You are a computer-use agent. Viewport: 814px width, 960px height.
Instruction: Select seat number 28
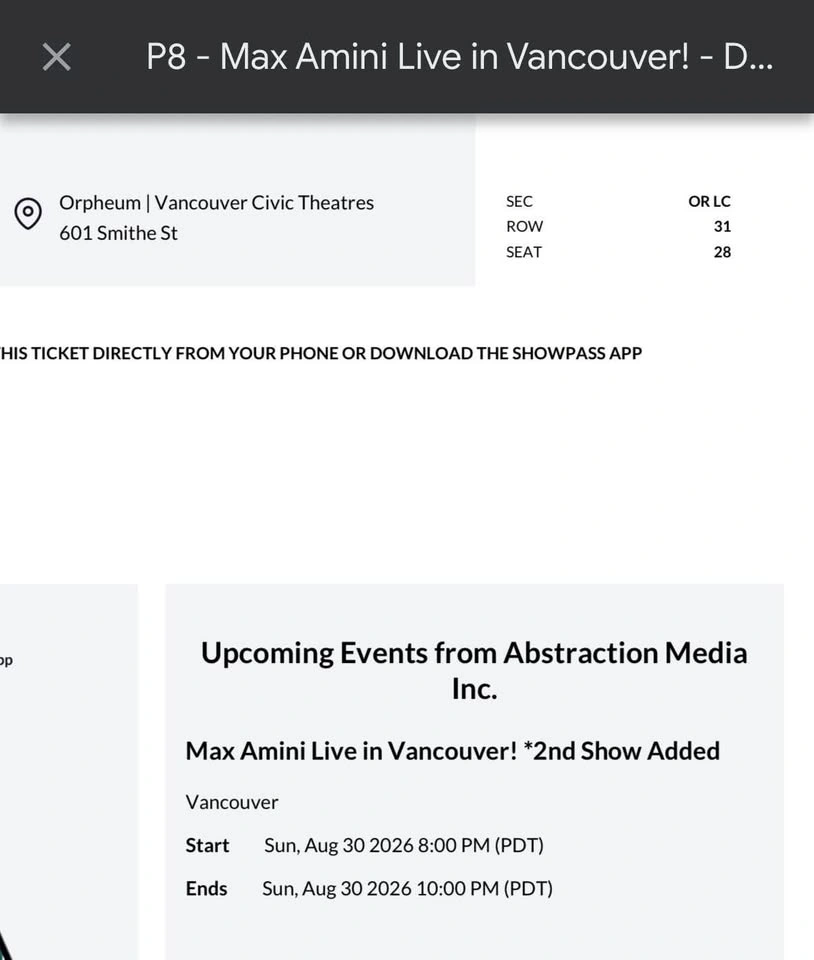722,252
